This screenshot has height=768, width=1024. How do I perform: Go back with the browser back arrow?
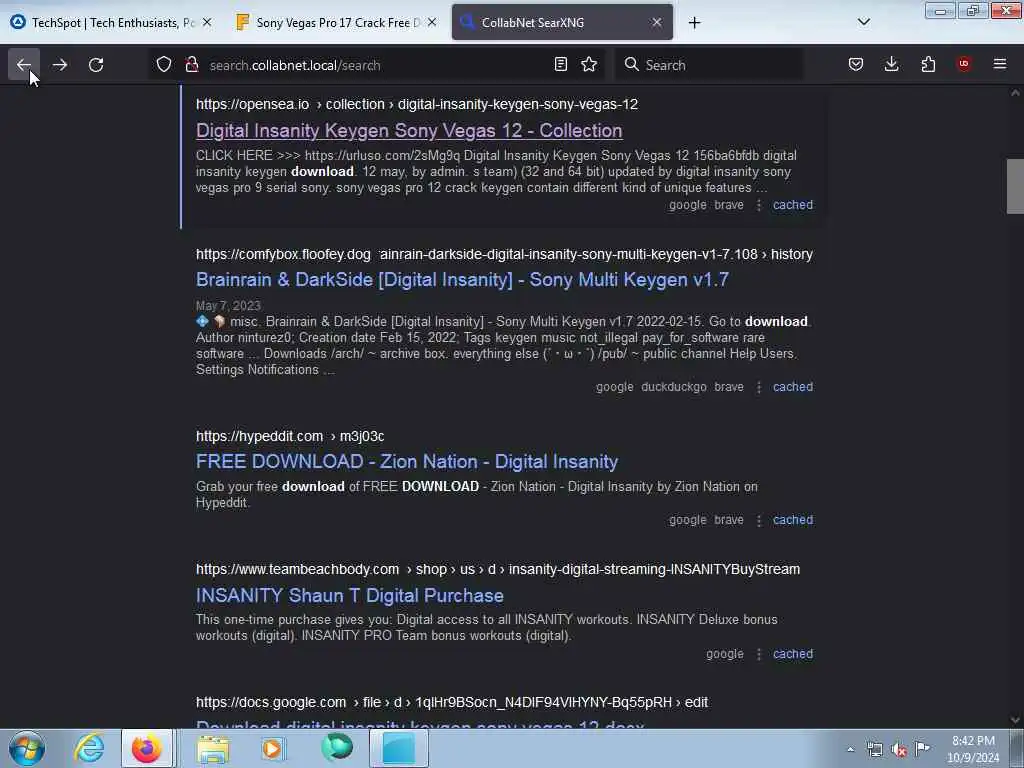coord(24,65)
